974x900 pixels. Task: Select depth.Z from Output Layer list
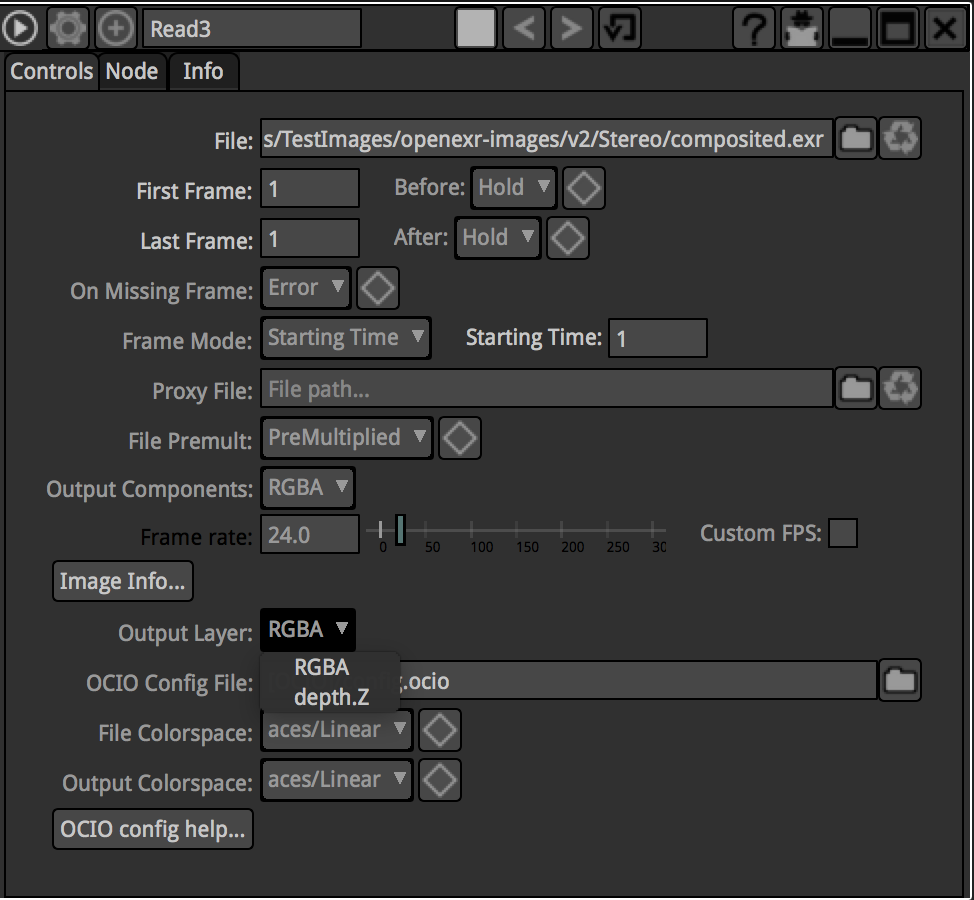tap(331, 697)
